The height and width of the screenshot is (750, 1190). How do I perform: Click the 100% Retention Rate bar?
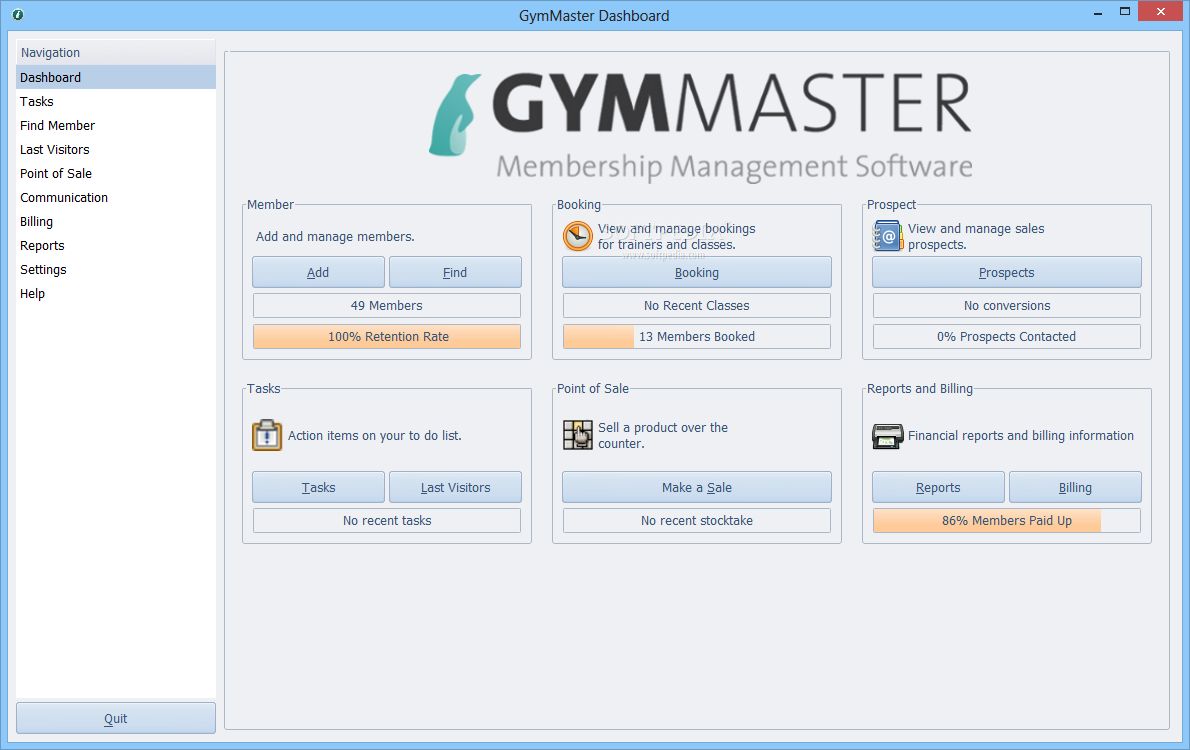387,336
